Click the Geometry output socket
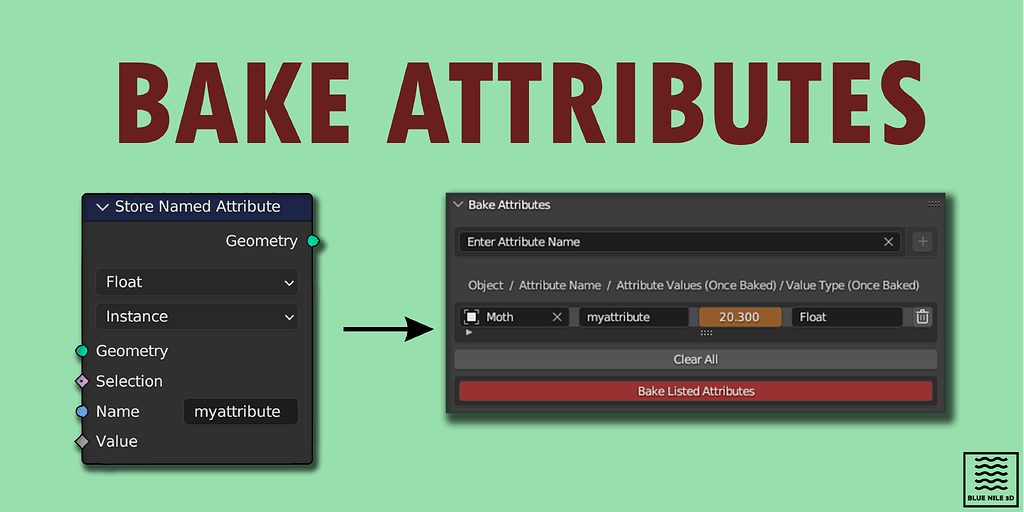The width and height of the screenshot is (1024, 512). coord(313,241)
